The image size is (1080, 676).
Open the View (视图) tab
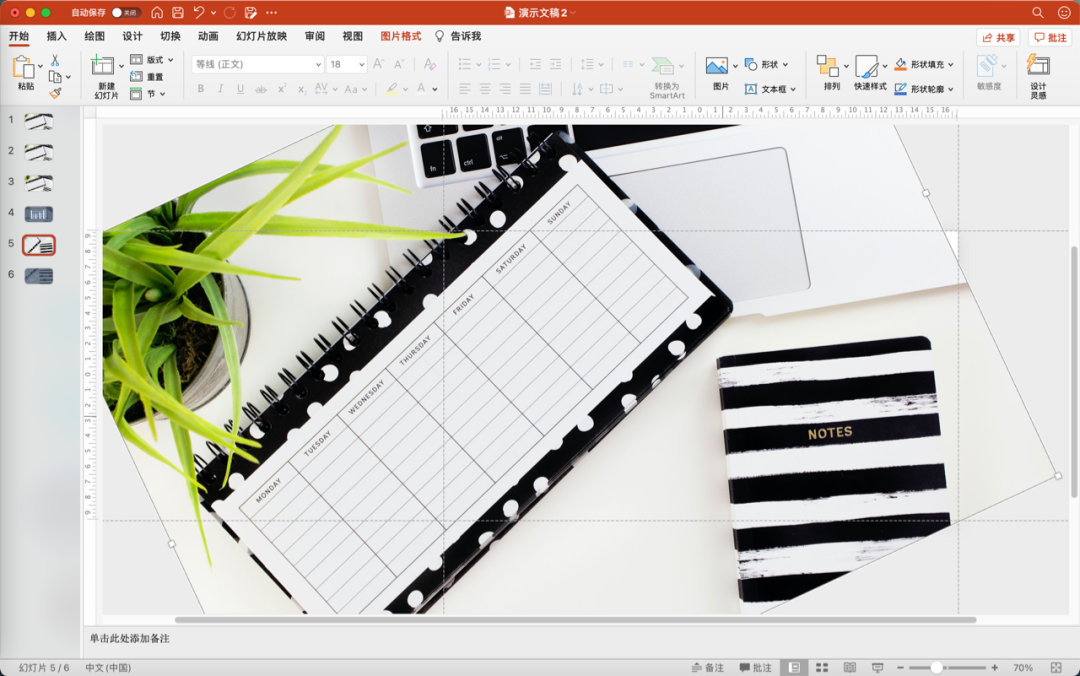[x=353, y=36]
